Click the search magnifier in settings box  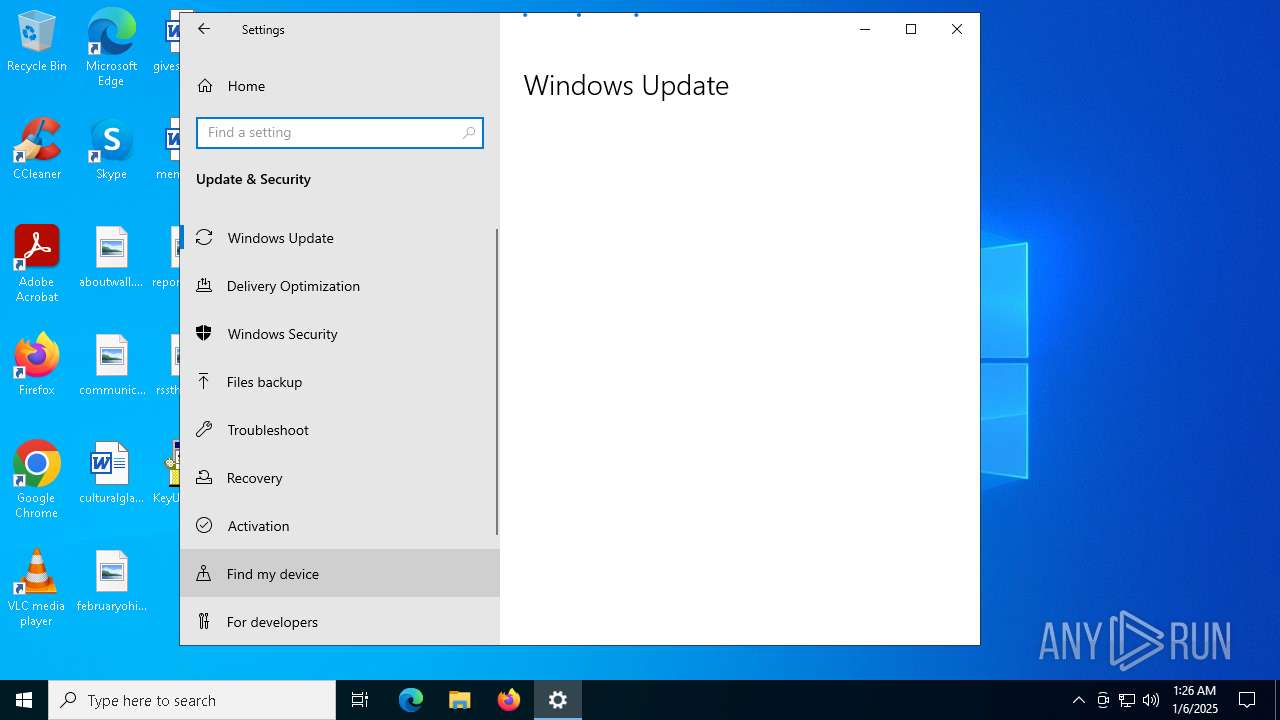coord(469,133)
